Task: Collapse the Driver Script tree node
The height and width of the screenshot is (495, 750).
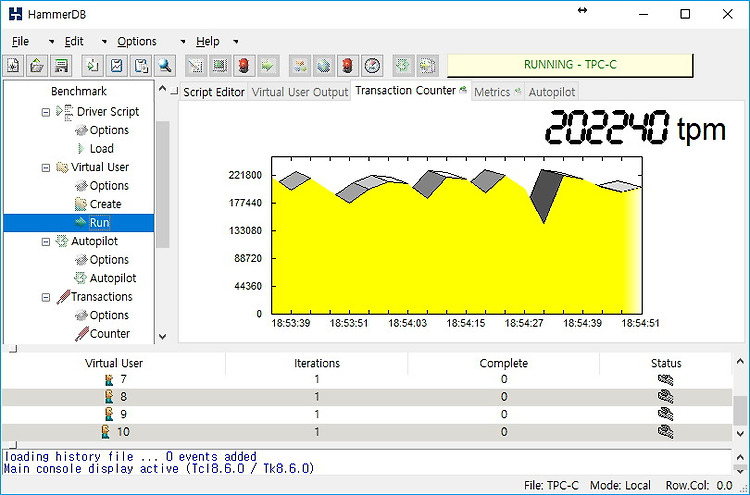Action: point(46,112)
